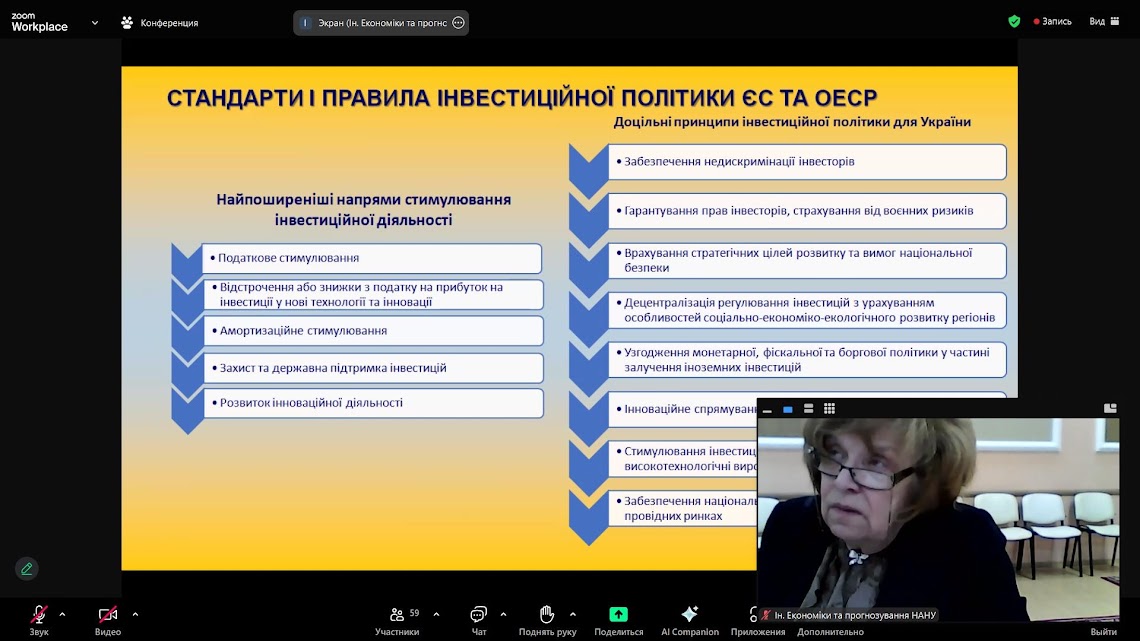Click the participant count 59

click(414, 613)
